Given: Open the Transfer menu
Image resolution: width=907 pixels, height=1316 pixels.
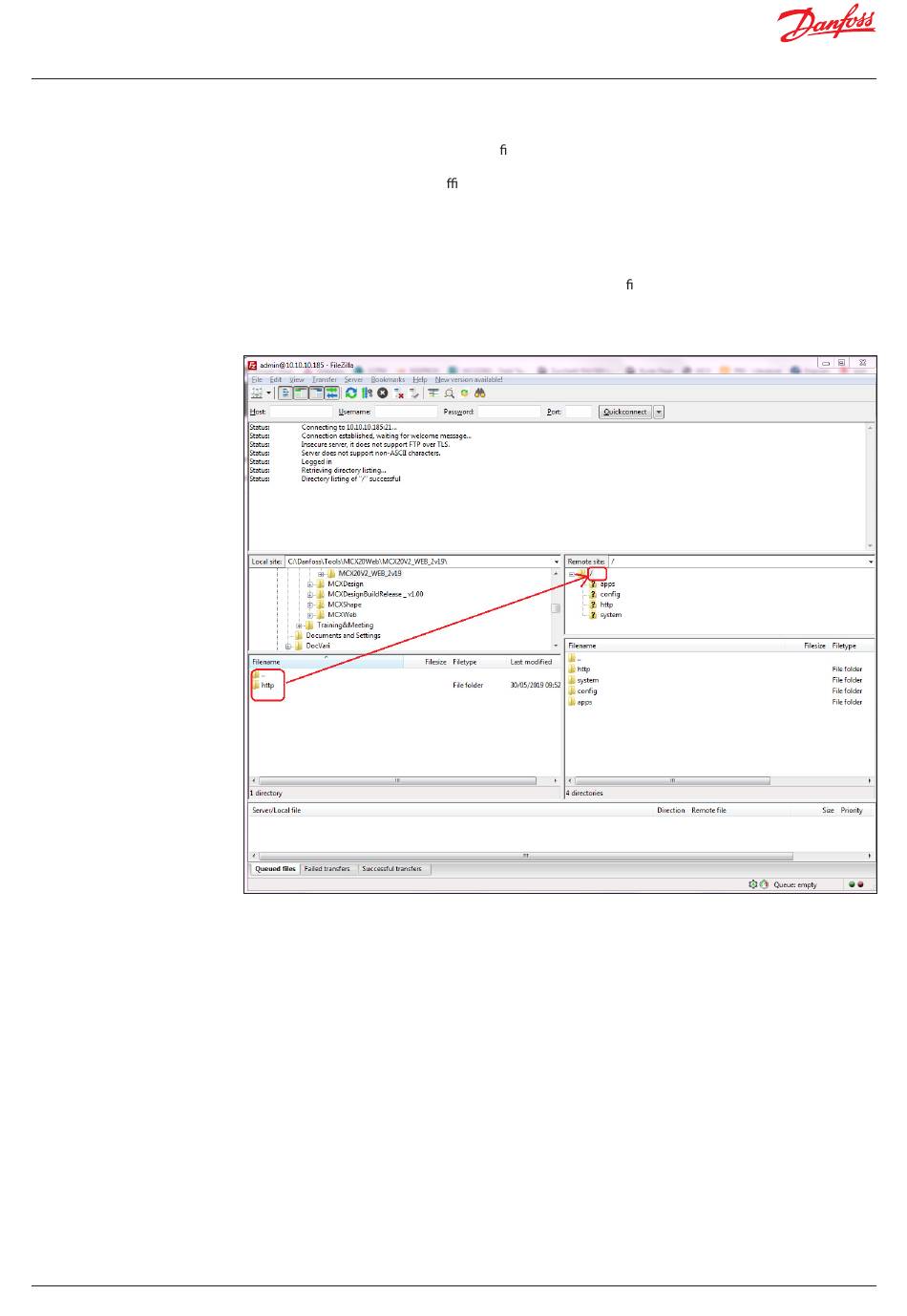Looking at the screenshot, I should tap(325, 379).
